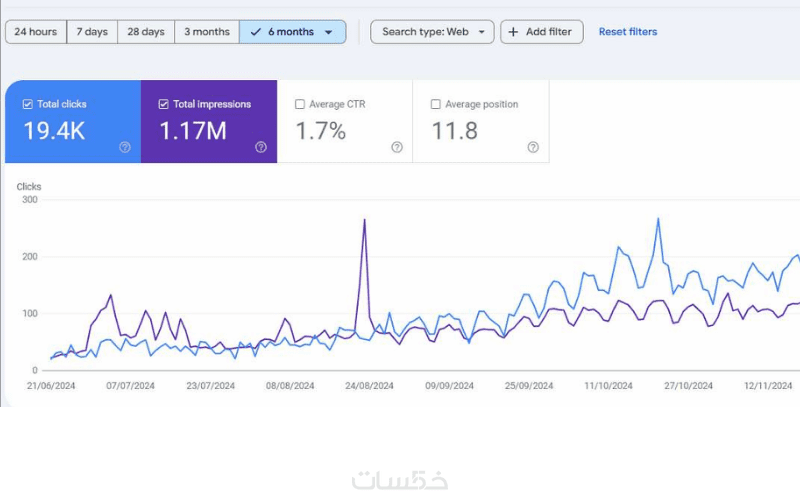Open help icon on Average position card
800x500 pixels.
[x=533, y=147]
